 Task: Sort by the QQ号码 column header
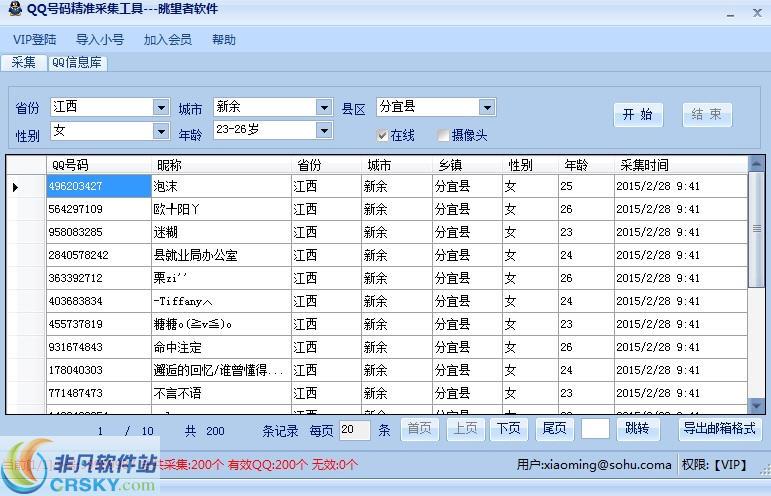pos(99,165)
